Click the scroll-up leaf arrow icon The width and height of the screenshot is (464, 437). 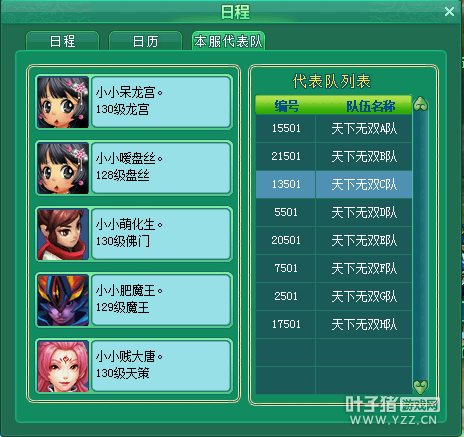(x=421, y=104)
